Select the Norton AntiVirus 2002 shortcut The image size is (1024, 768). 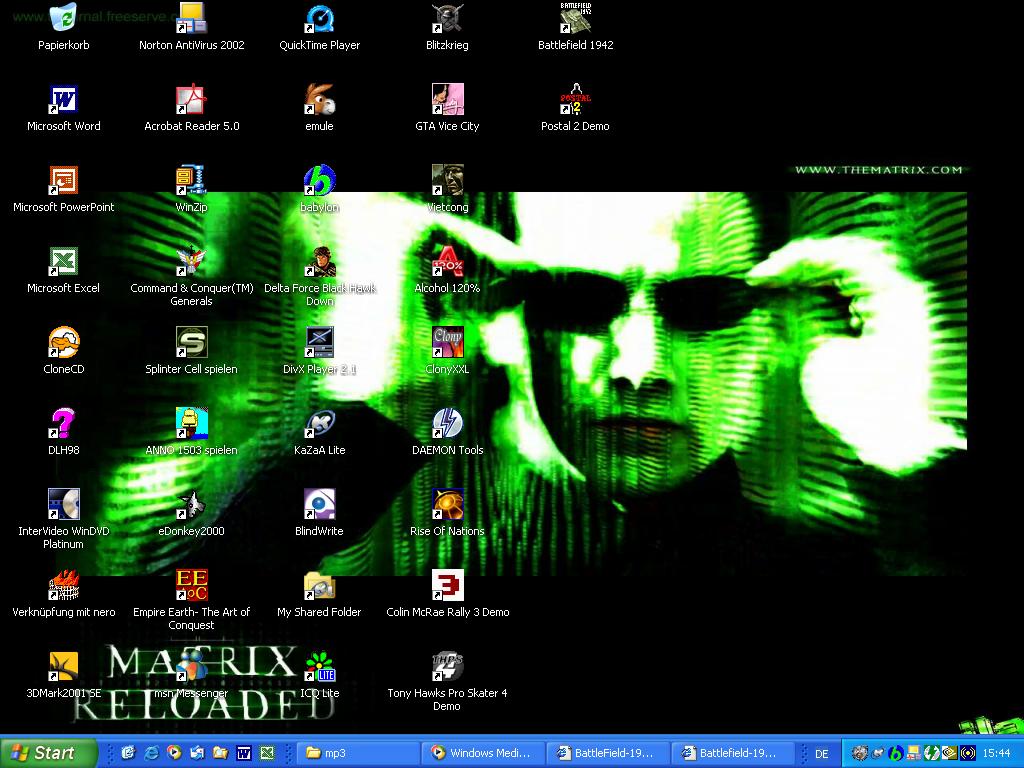click(191, 18)
